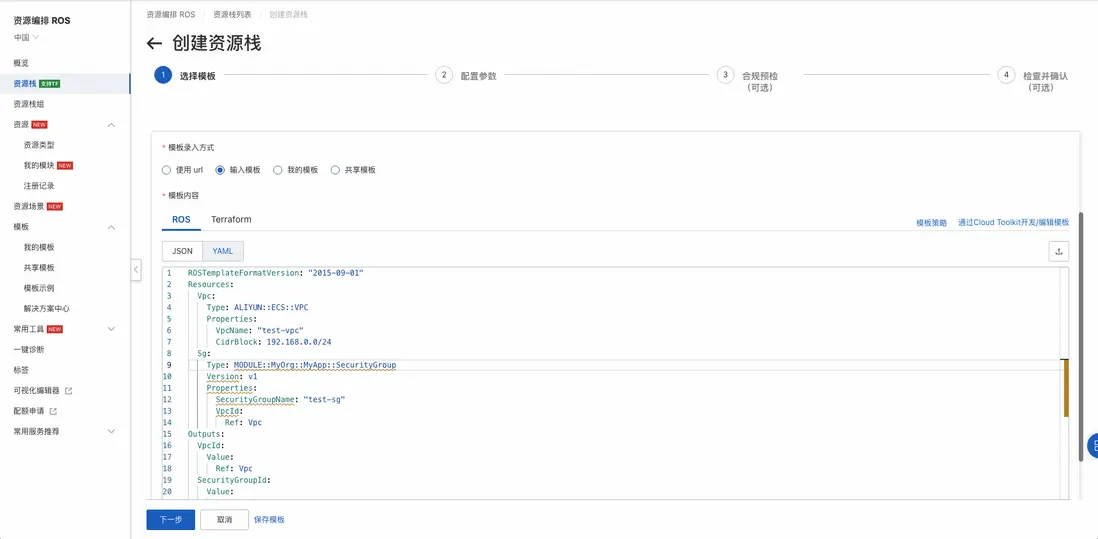This screenshot has width=1098, height=539.
Task: Open the ROS template tab
Action: tap(181, 219)
